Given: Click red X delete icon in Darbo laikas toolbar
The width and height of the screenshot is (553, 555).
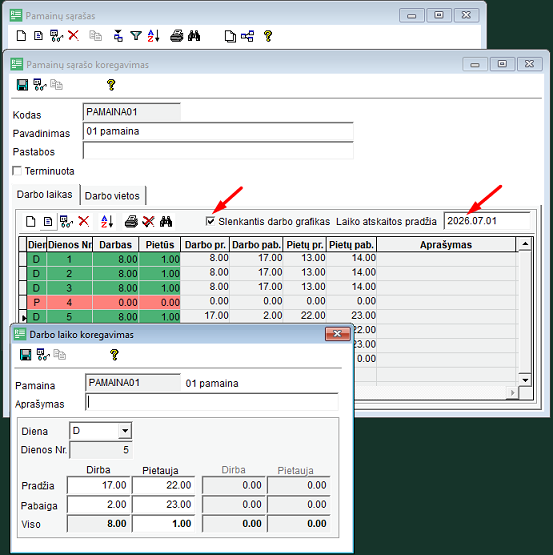Looking at the screenshot, I should point(84,222).
